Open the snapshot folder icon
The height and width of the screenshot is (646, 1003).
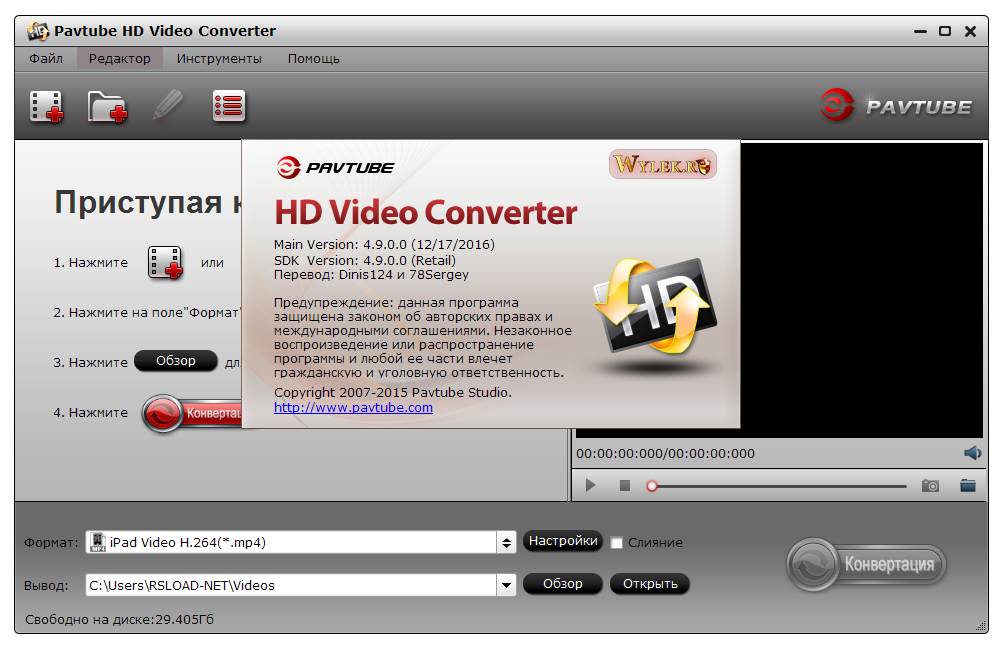pyautogui.click(x=968, y=486)
